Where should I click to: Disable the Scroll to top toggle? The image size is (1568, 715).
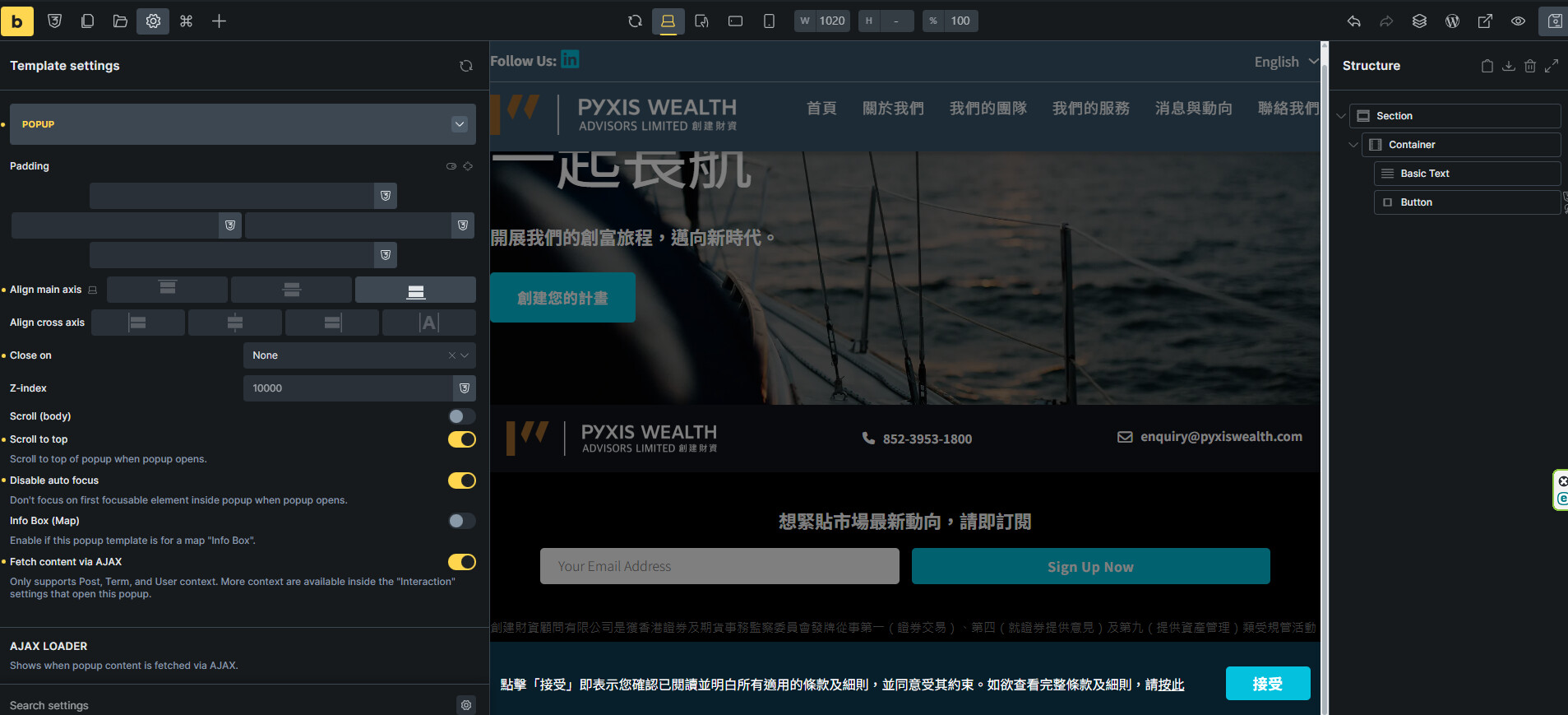[461, 439]
